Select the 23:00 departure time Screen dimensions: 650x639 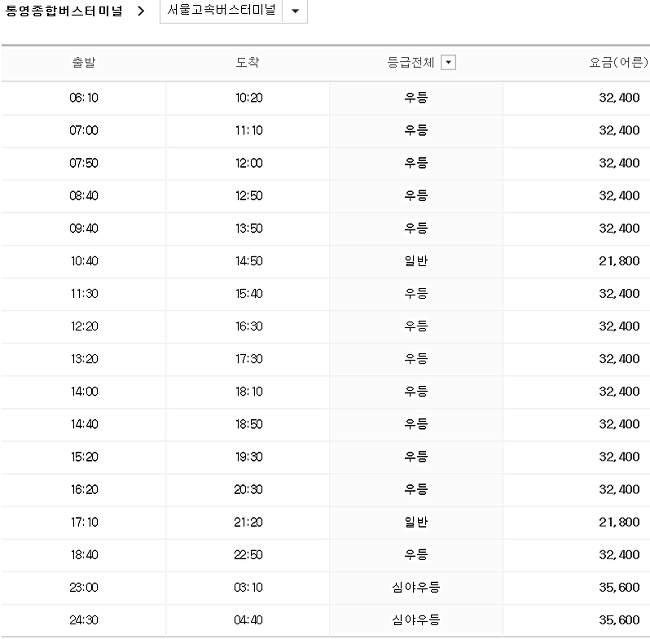tap(84, 588)
